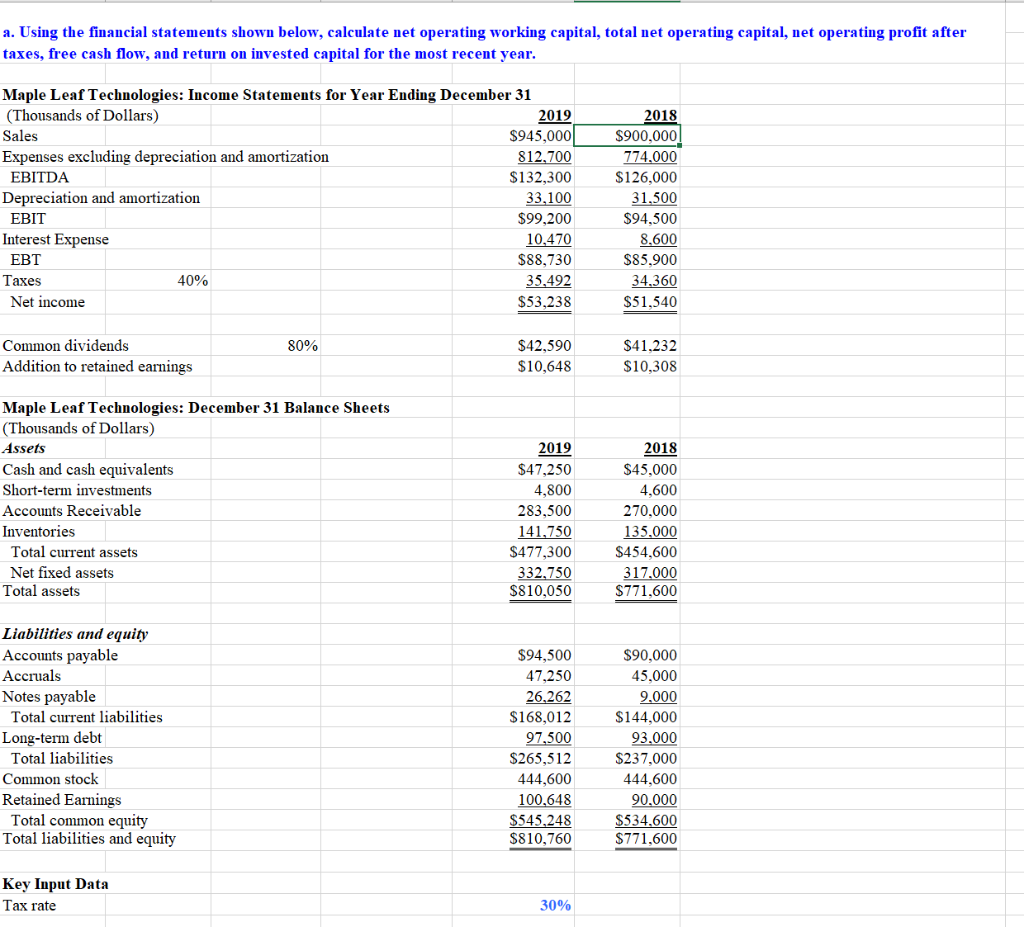Image resolution: width=1024 pixels, height=927 pixels.
Task: Select the Liabilities and equity heading cell
Action: point(75,633)
